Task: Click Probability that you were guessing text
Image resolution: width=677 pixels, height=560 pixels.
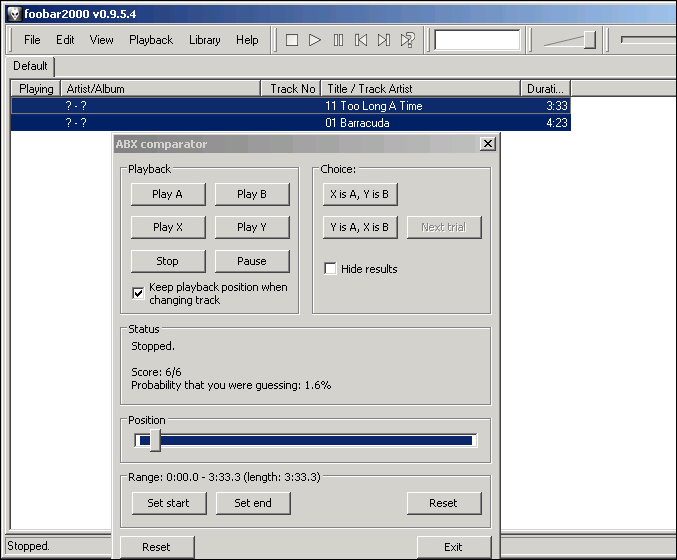Action: point(231,385)
